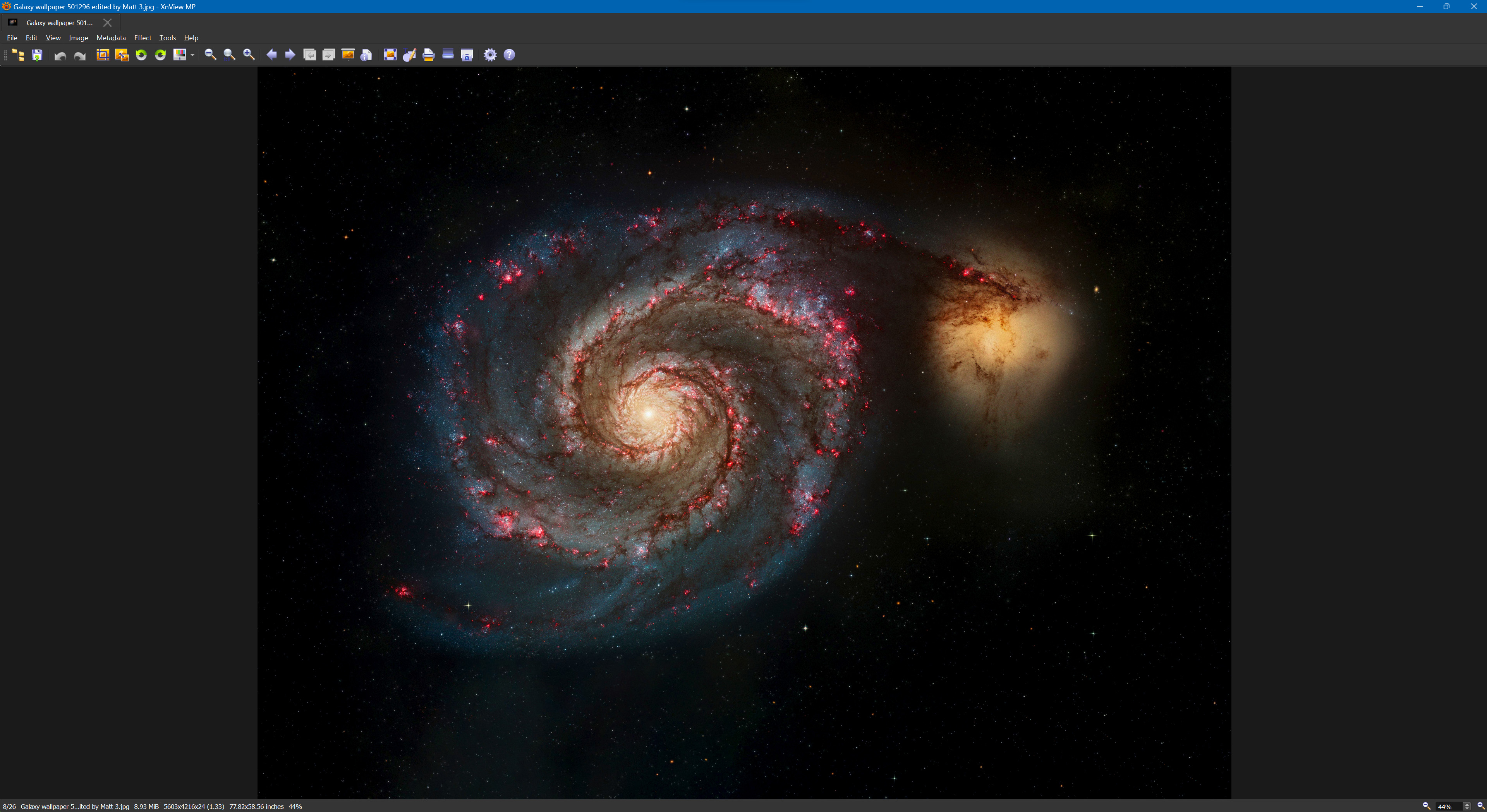Close the Galaxy wallpaper tab

[107, 22]
